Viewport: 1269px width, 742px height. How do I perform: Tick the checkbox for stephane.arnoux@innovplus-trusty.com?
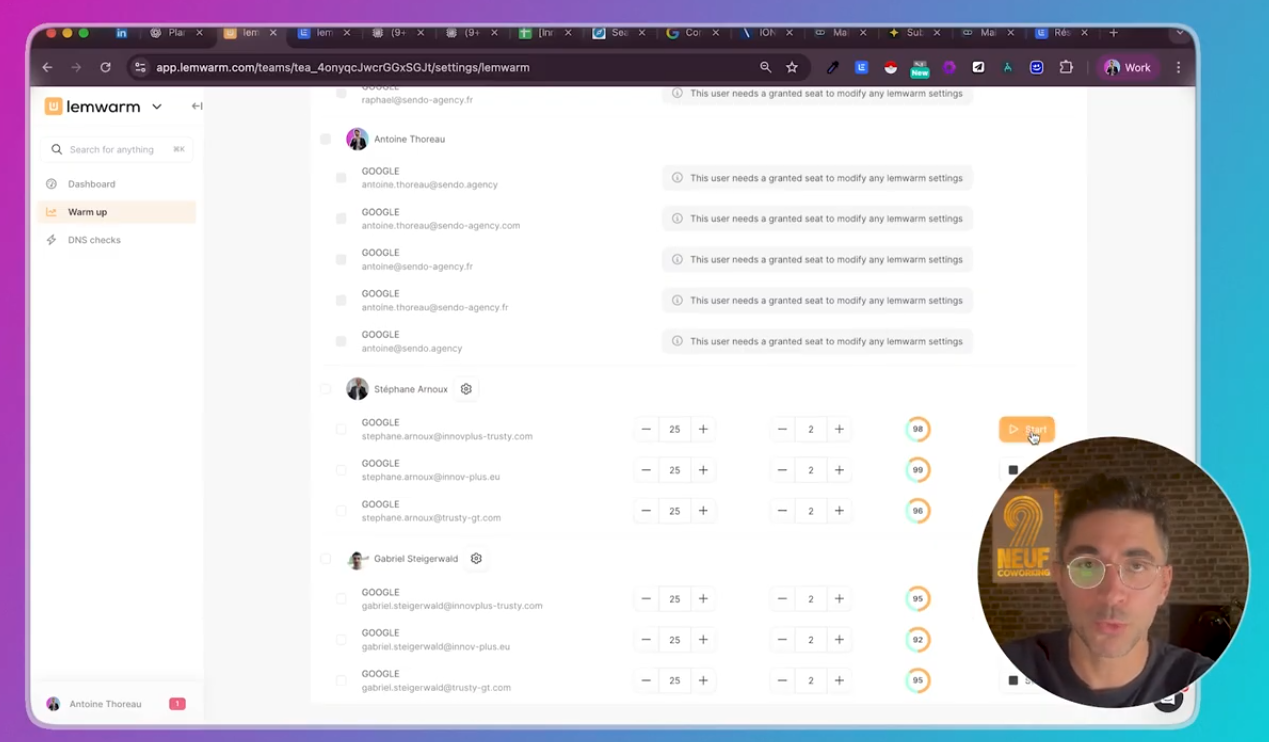(x=341, y=429)
